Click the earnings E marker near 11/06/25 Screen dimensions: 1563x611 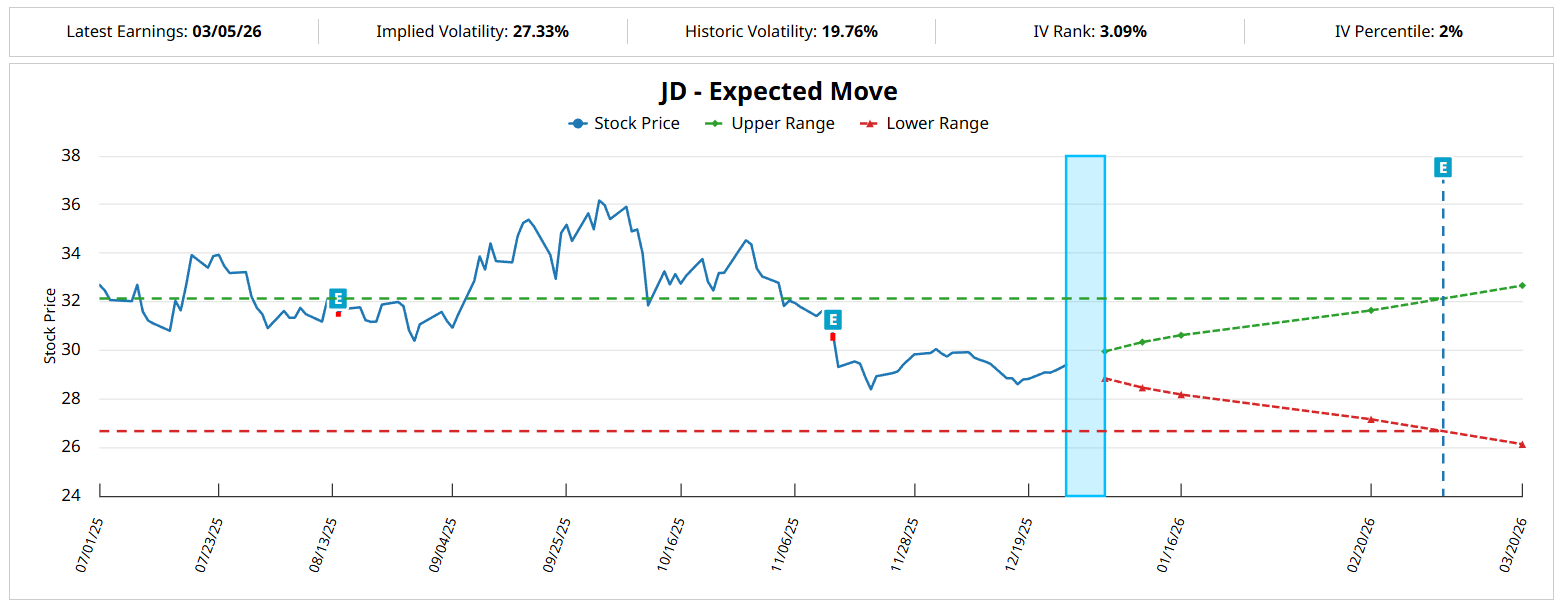[x=832, y=320]
